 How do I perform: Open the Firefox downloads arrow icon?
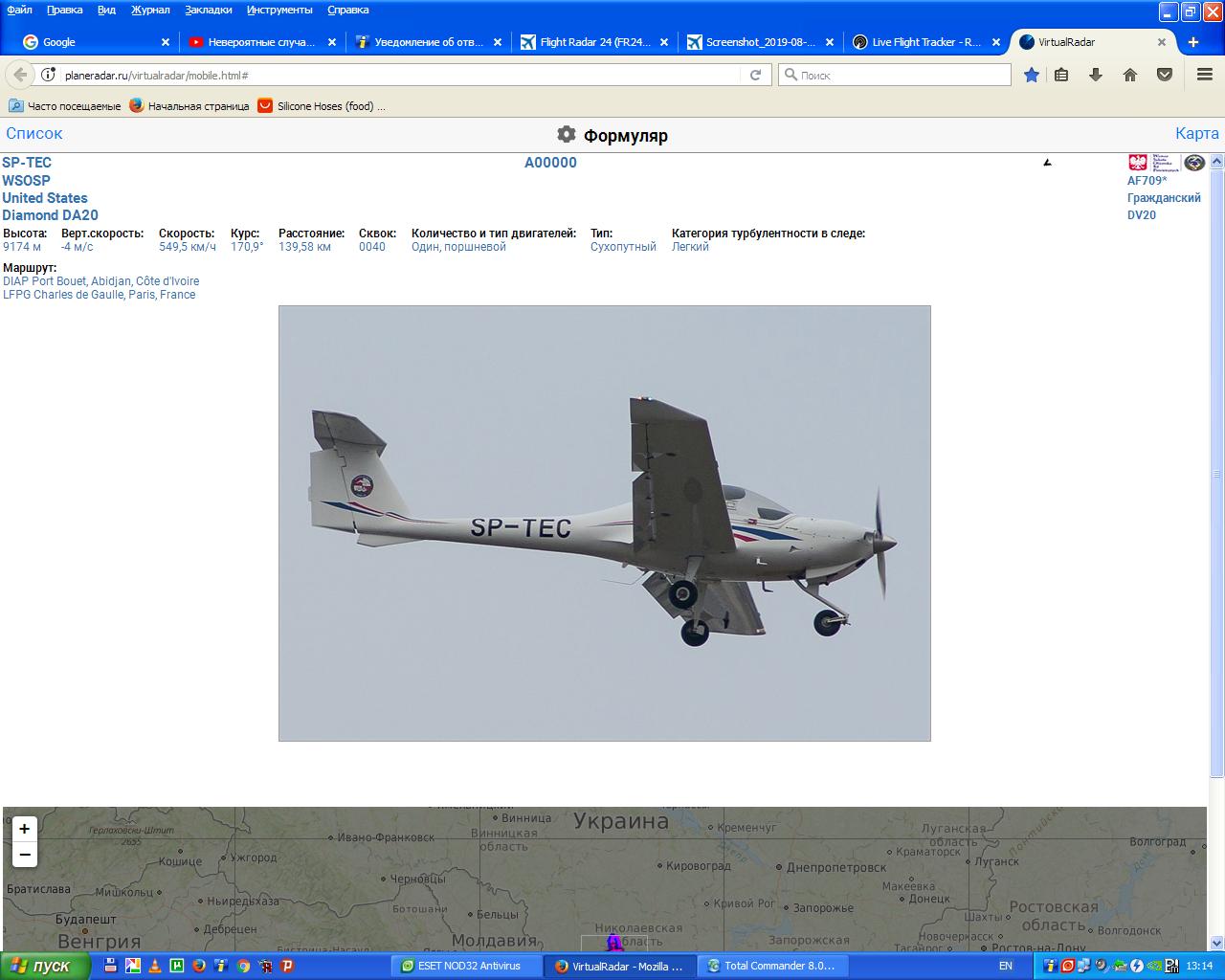click(x=1096, y=75)
